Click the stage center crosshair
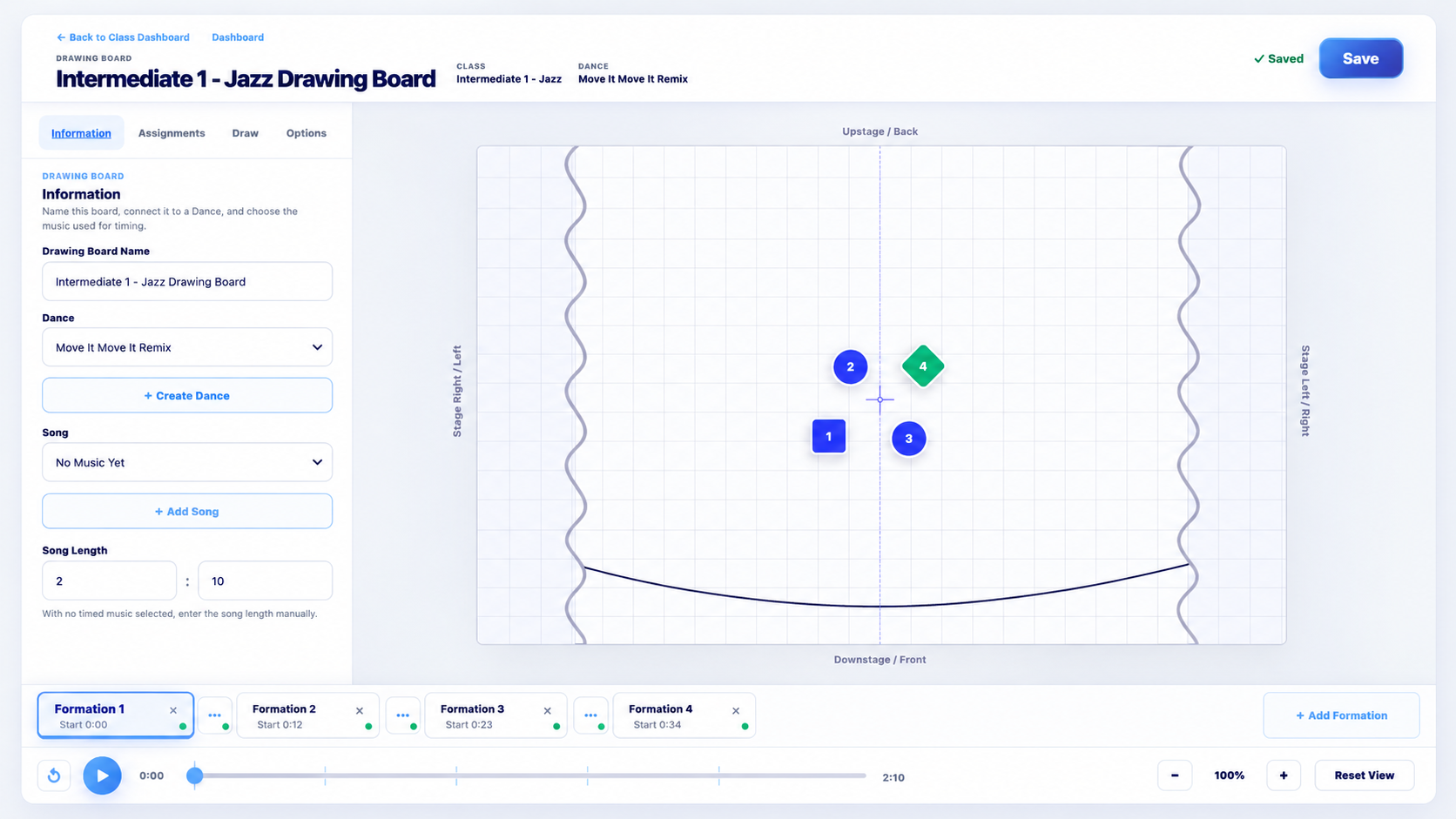This screenshot has width=1456, height=819. pyautogui.click(x=880, y=399)
